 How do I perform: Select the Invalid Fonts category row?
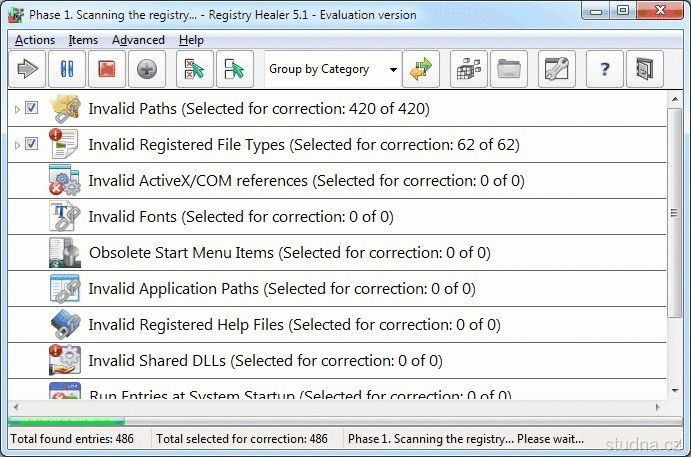click(240, 217)
